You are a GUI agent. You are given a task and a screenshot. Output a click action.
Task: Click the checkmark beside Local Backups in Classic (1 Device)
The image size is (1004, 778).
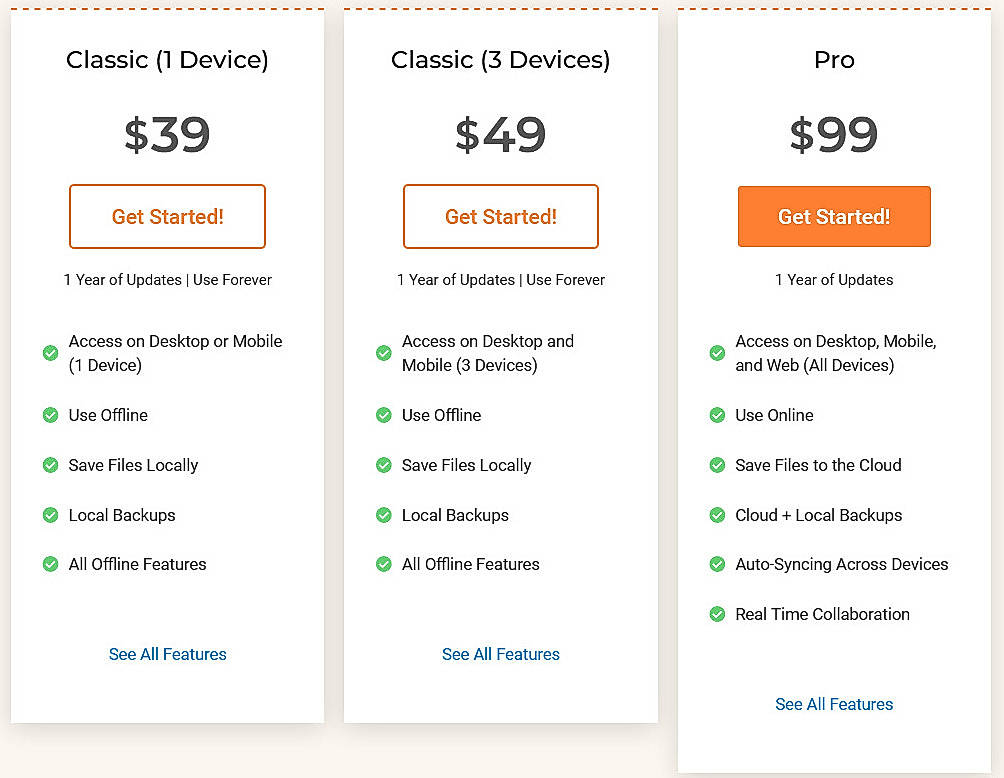click(50, 515)
